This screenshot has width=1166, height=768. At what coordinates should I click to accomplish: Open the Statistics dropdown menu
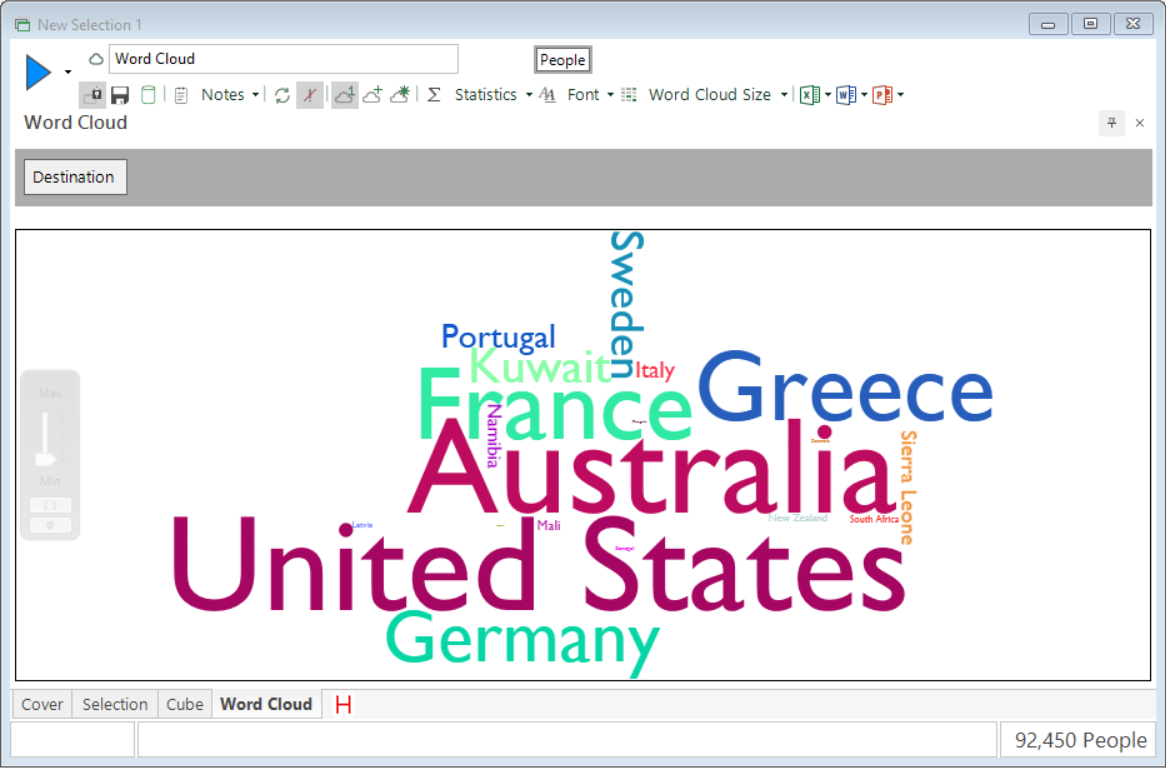pos(529,95)
